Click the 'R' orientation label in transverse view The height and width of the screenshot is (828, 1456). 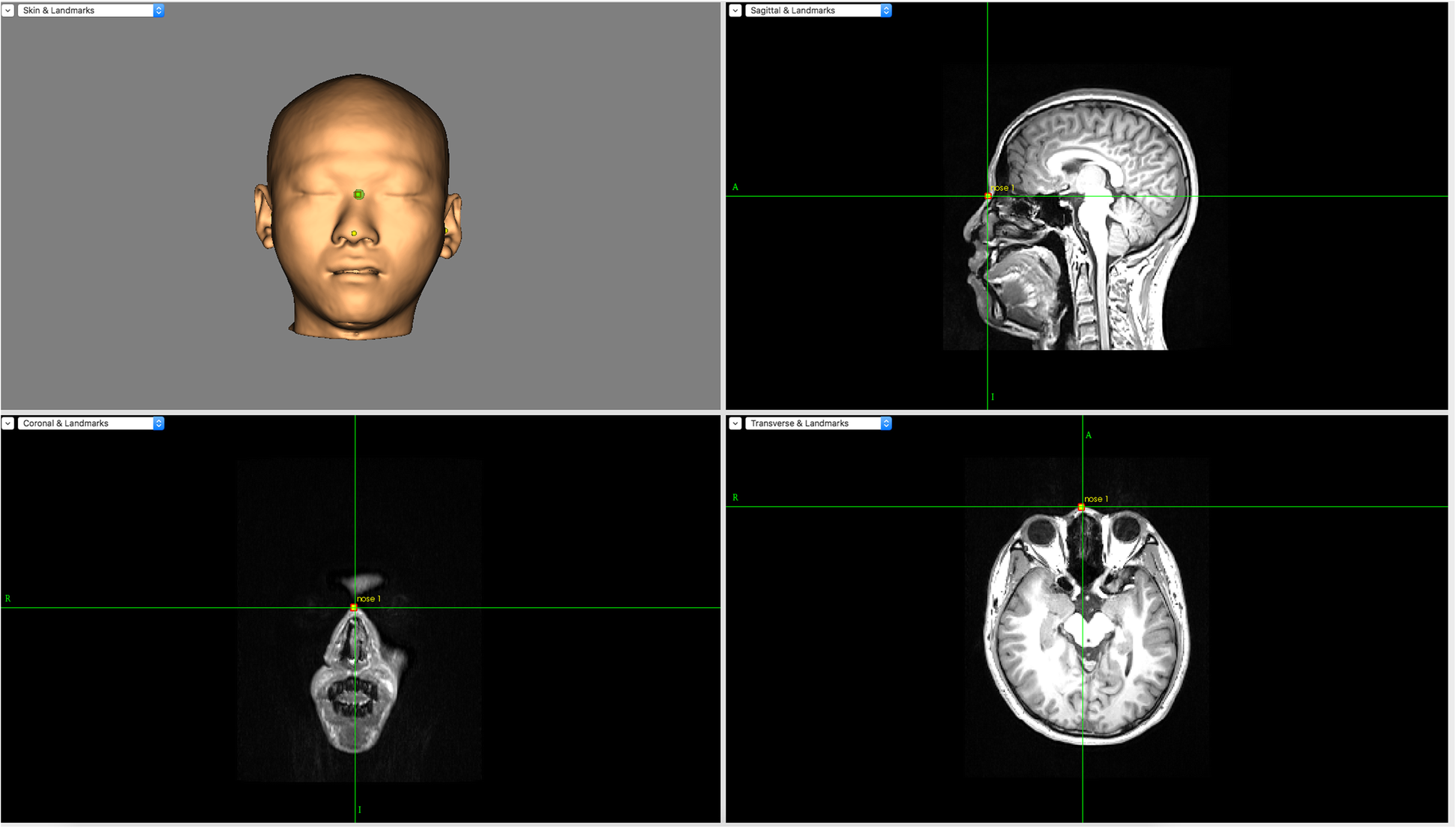tap(735, 497)
